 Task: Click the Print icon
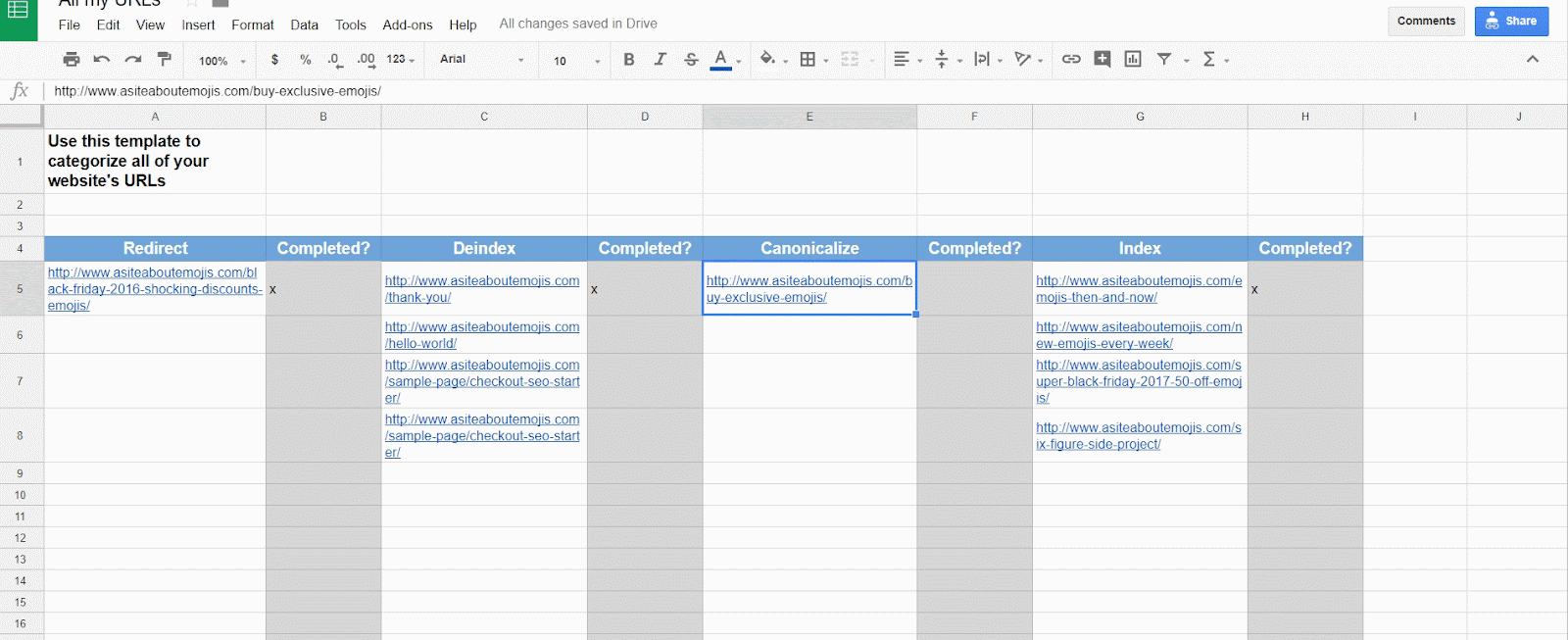coord(71,60)
